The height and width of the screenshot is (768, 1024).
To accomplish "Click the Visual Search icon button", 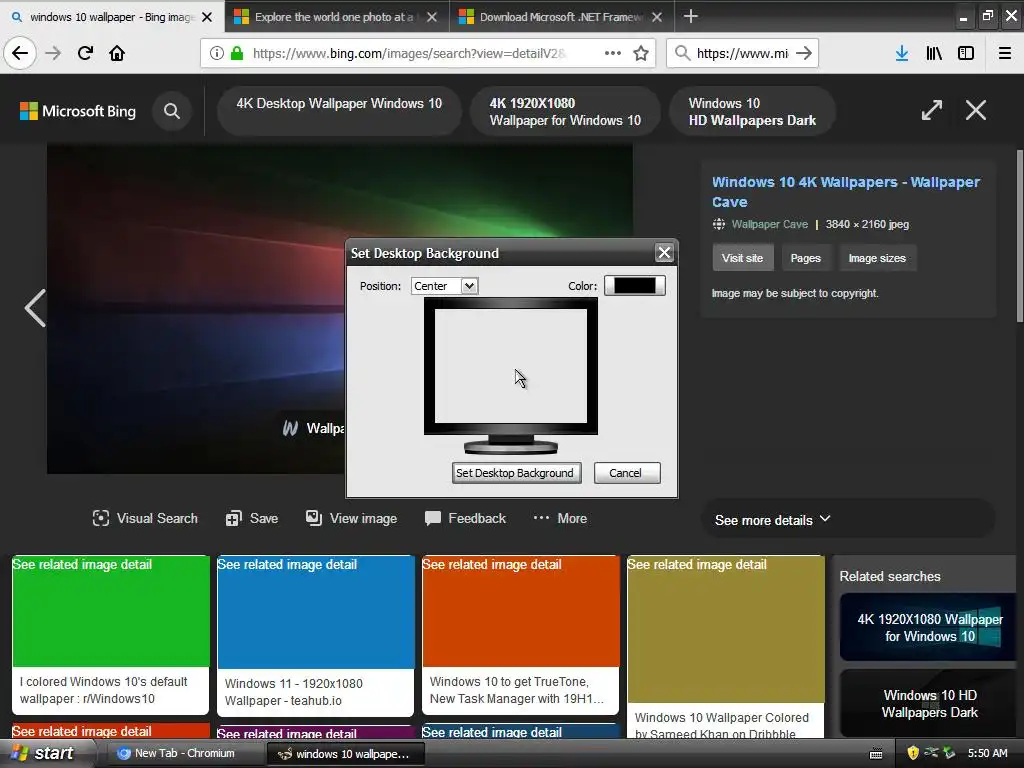I will click(145, 519).
